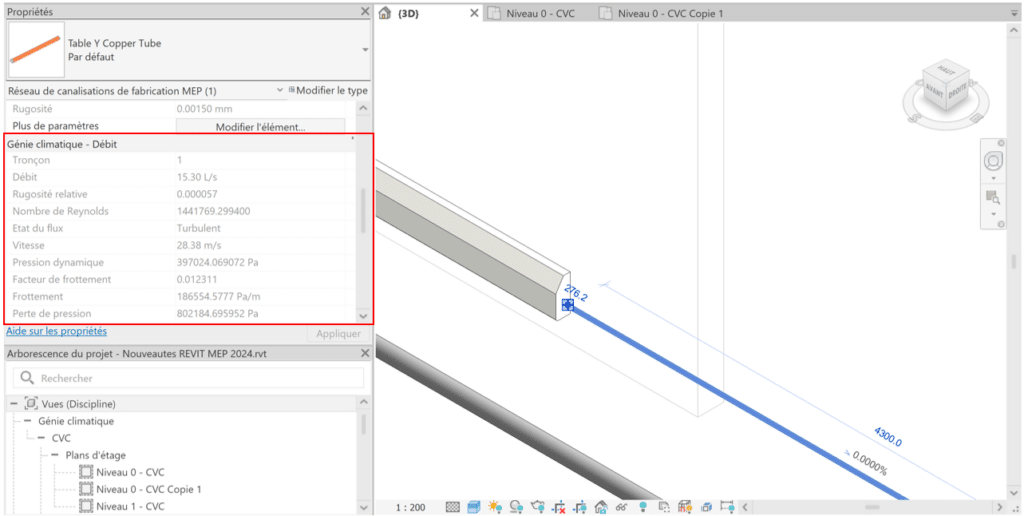Select Niveau 0 - CVC in project browser

[130, 472]
